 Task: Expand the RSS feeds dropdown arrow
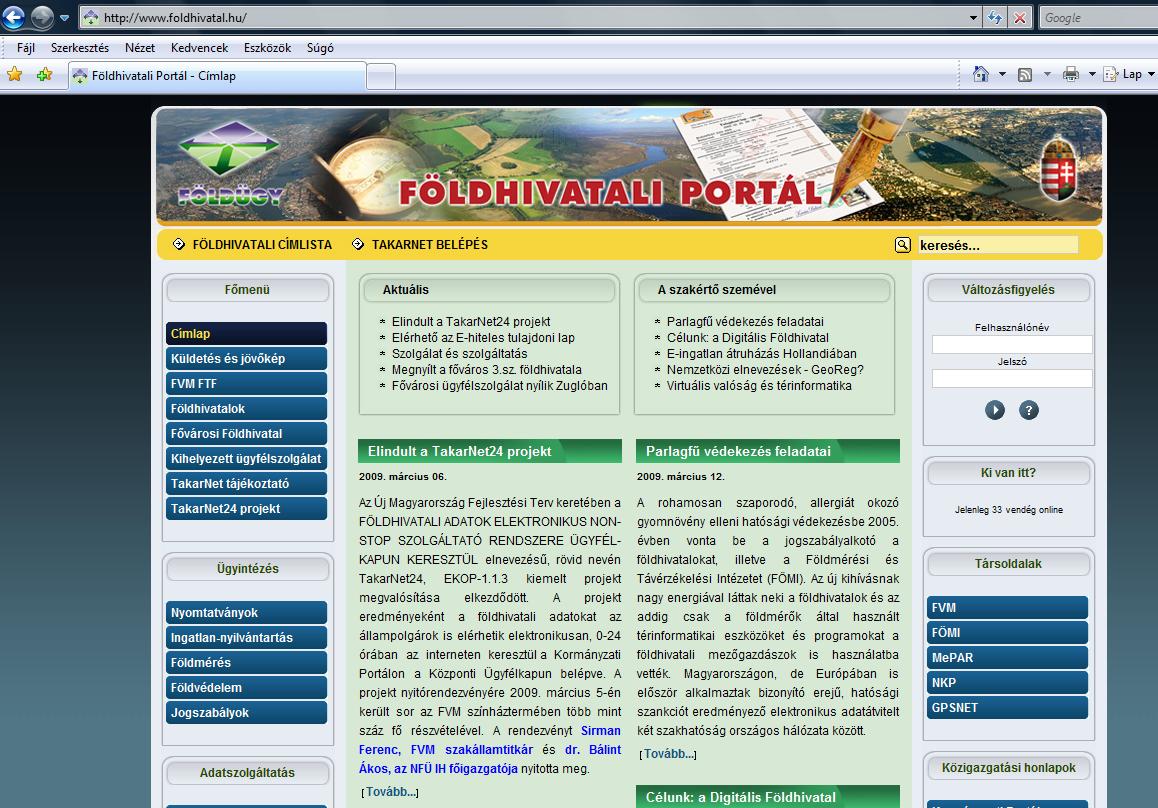[1047, 74]
